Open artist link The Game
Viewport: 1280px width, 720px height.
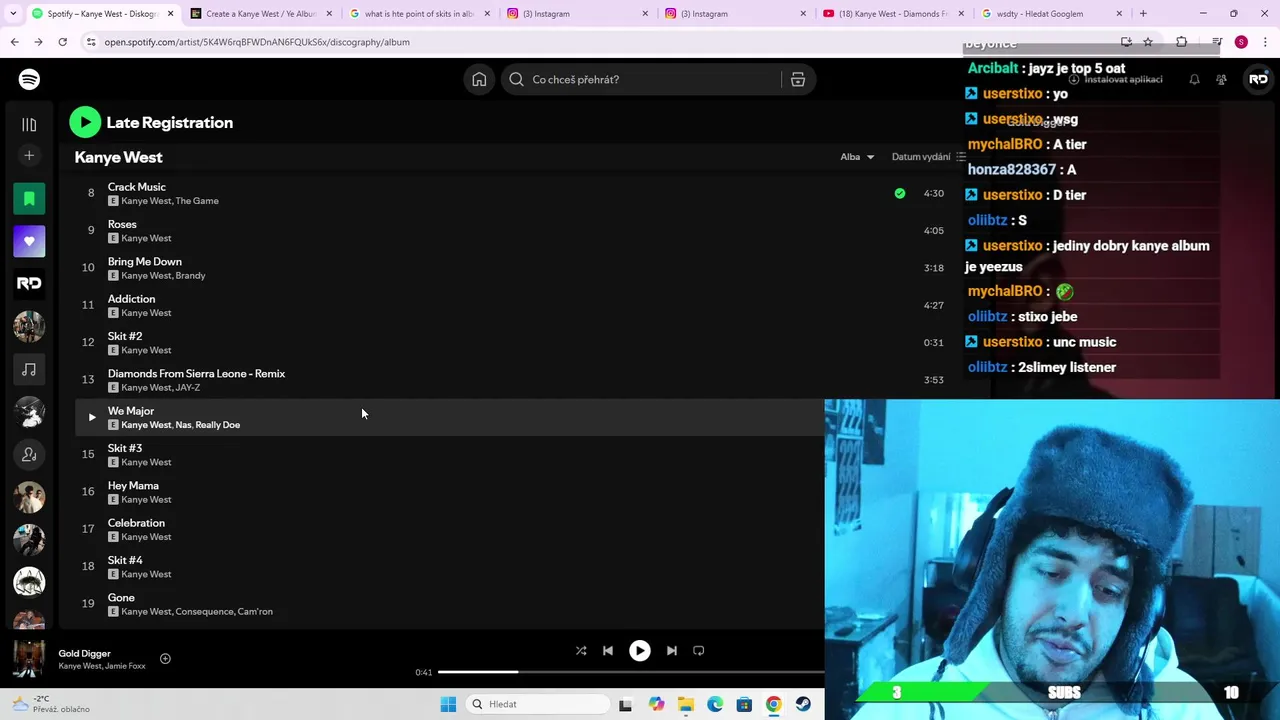point(197,201)
